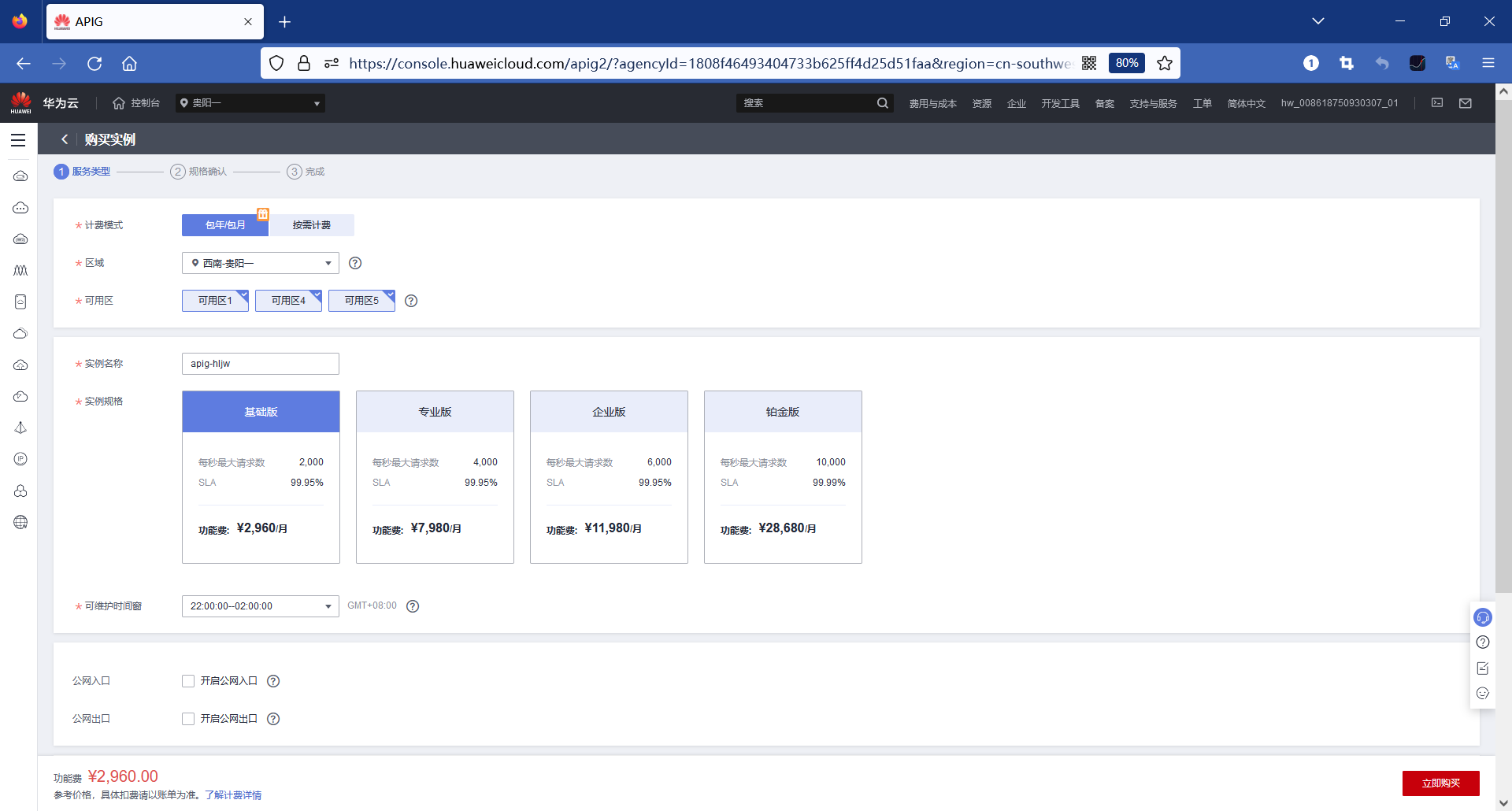Open the CloudShell terminal icon
The image size is (1512, 811).
click(x=1437, y=103)
